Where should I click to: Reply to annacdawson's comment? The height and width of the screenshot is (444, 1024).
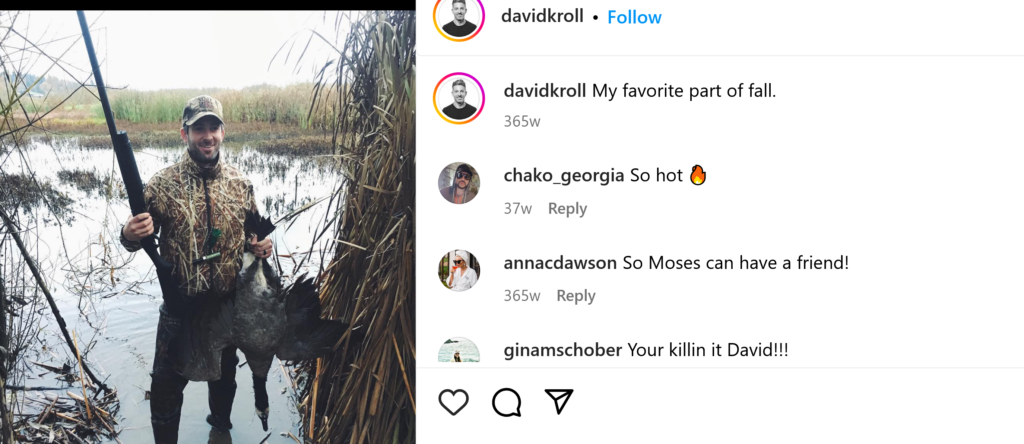pos(576,296)
